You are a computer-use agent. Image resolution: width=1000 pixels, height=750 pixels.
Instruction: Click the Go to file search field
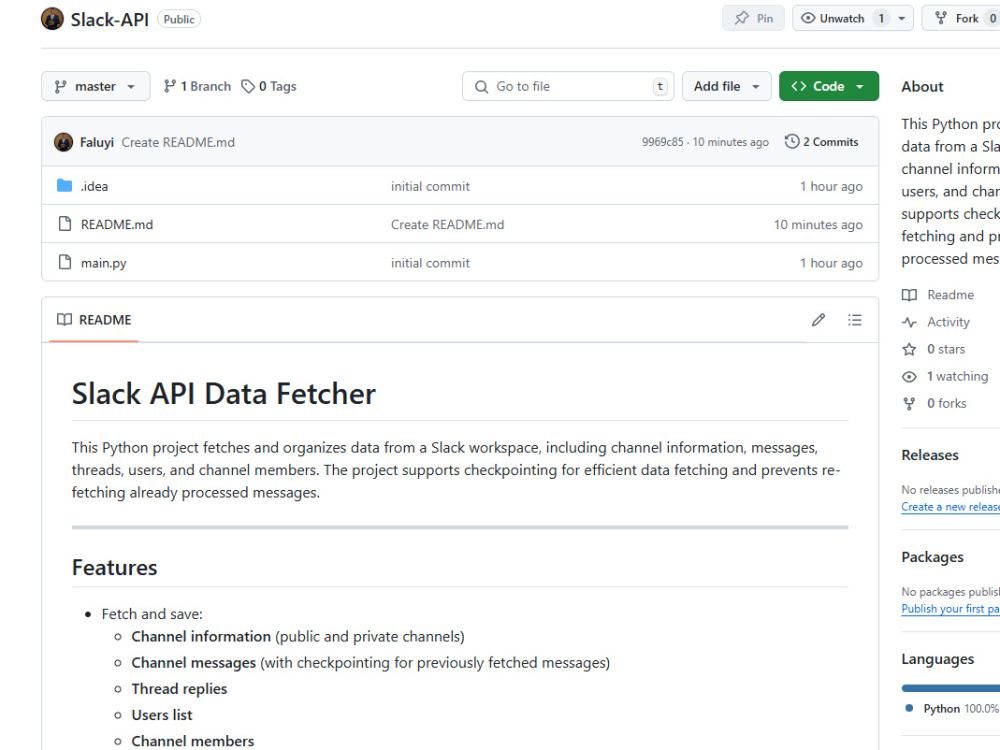pos(568,86)
